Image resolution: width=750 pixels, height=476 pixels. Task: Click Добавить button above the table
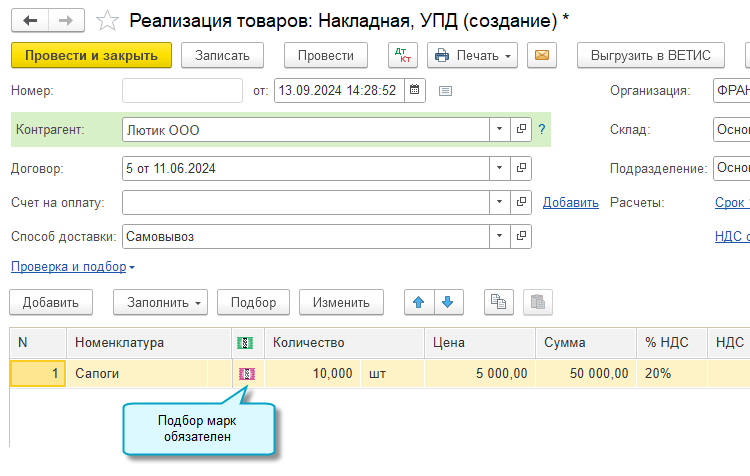pyautogui.click(x=51, y=302)
